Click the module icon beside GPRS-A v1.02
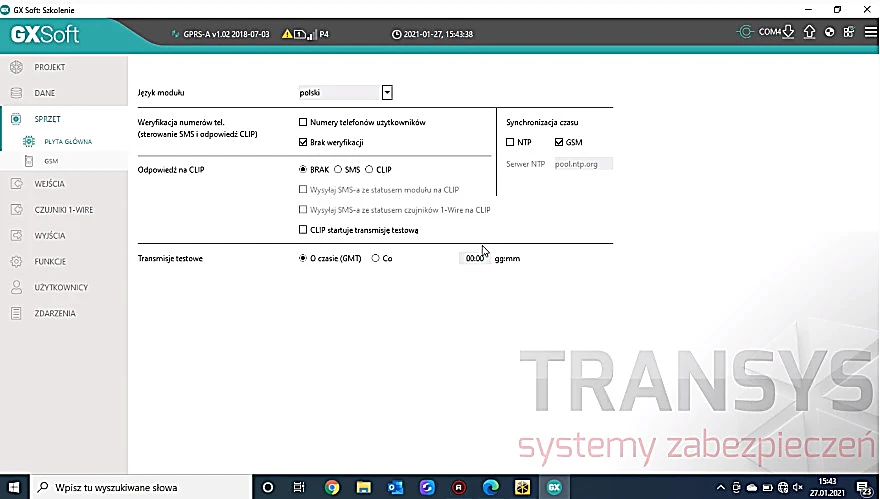 175,34
